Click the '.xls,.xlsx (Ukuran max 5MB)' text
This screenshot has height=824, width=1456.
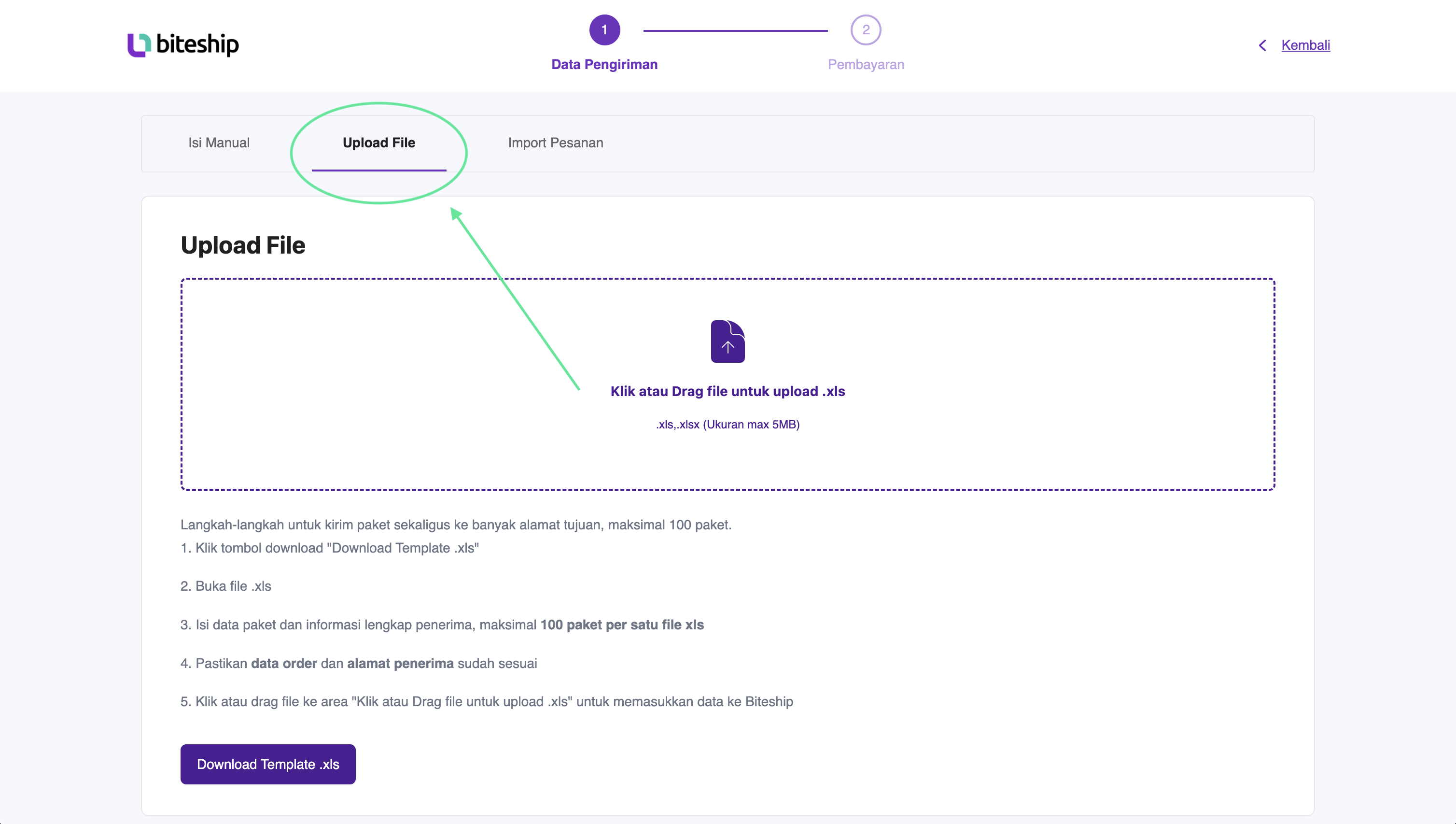[728, 425]
